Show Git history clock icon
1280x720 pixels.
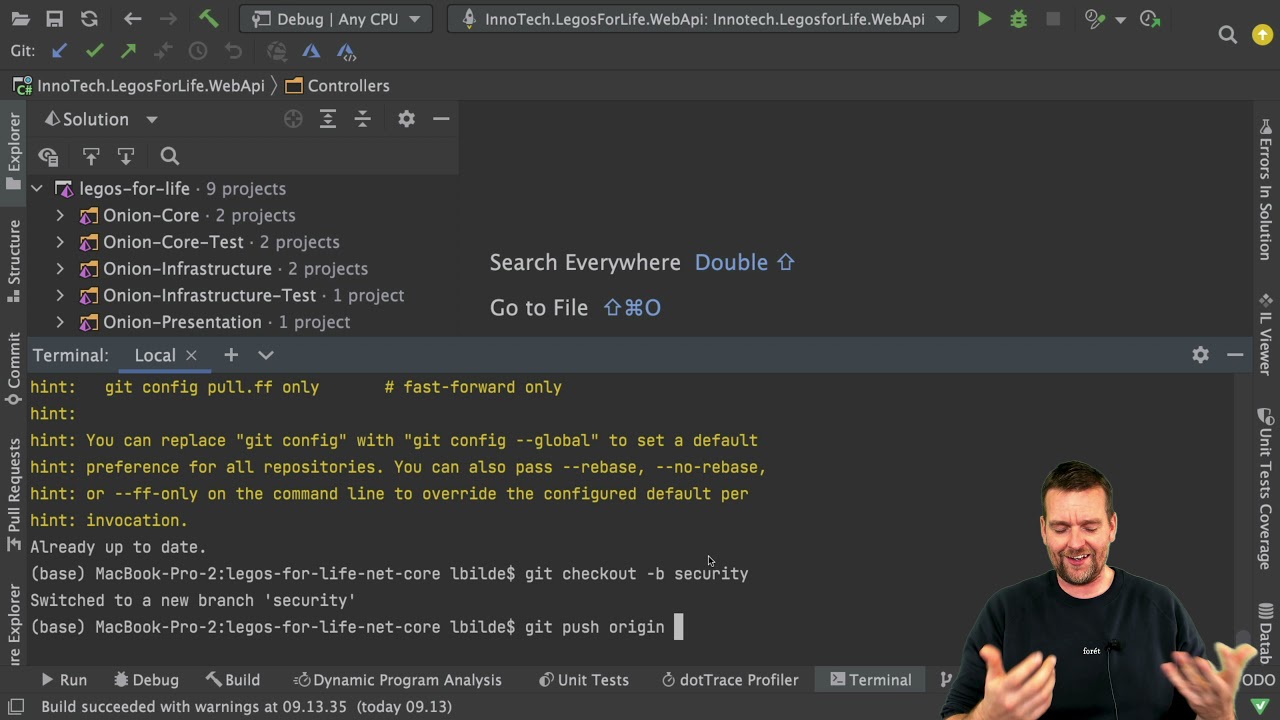(x=198, y=51)
